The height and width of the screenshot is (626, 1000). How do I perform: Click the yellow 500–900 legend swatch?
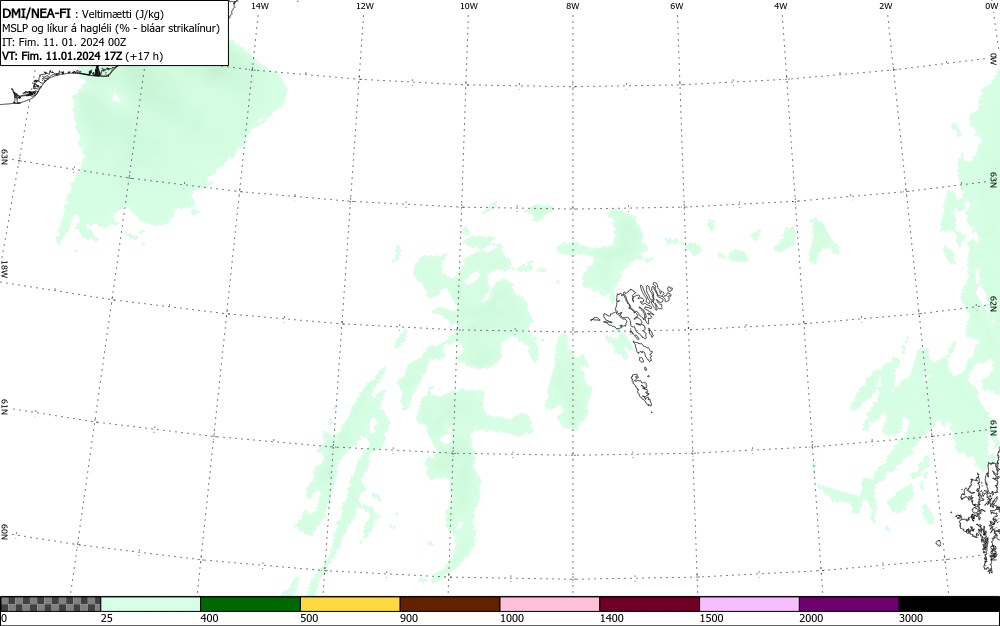tap(350, 604)
